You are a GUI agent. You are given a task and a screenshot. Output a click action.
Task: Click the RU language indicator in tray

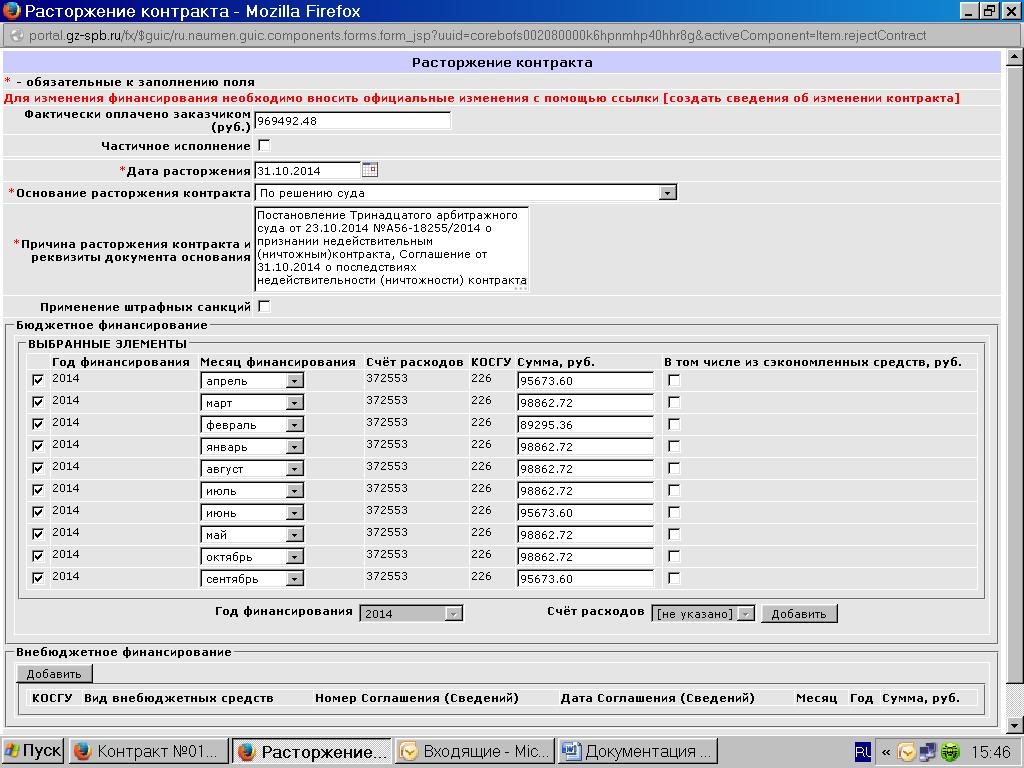(x=863, y=752)
